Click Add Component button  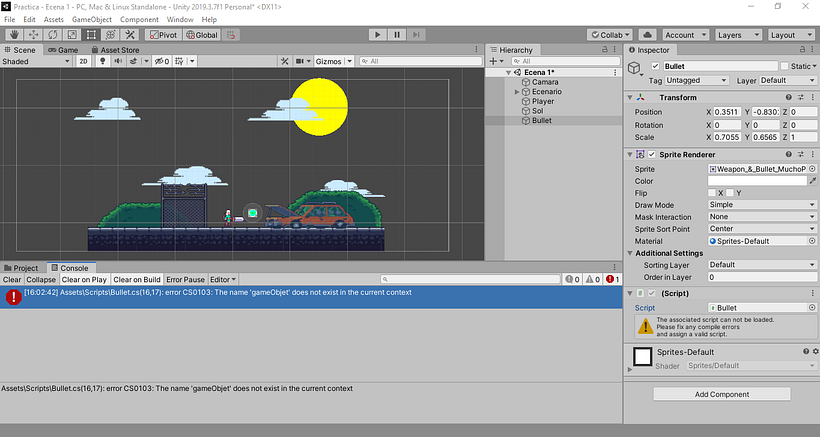pos(722,394)
